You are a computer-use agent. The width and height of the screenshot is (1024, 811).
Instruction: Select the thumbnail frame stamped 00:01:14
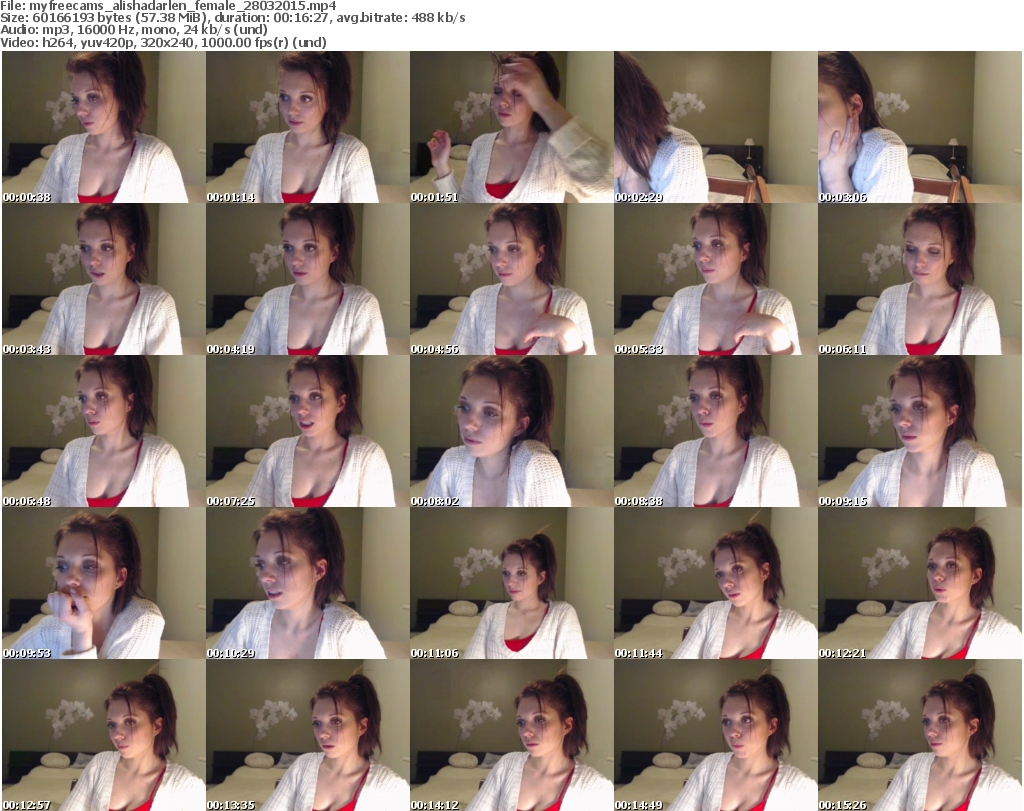click(x=308, y=127)
